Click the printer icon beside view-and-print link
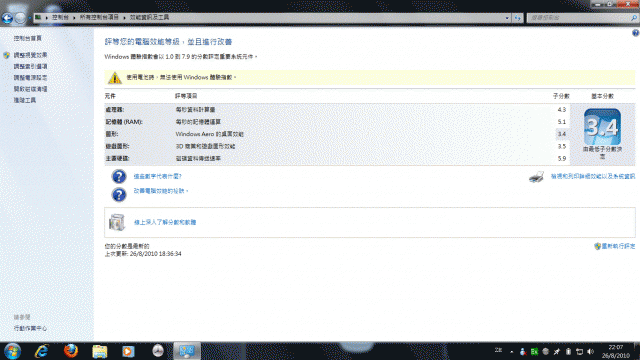 (536, 177)
